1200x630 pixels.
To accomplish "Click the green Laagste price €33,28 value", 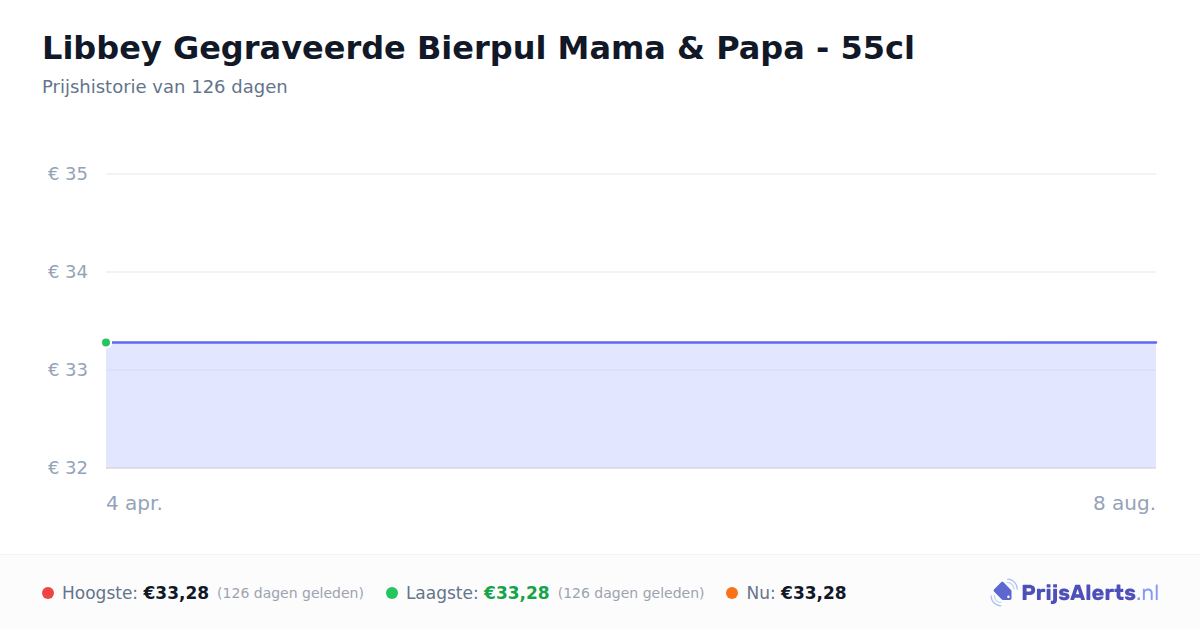I will coord(517,593).
